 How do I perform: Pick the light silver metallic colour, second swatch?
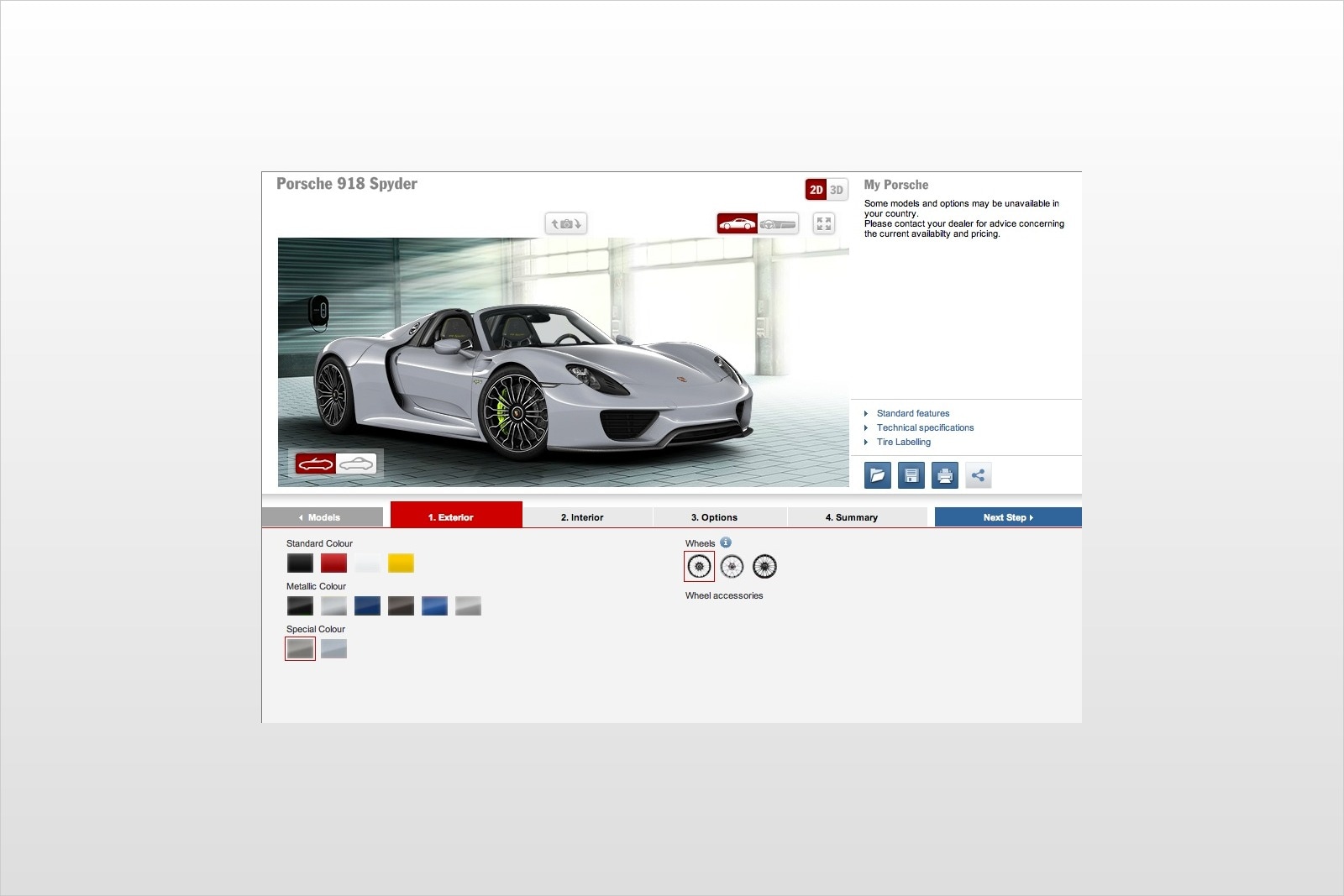click(x=333, y=606)
